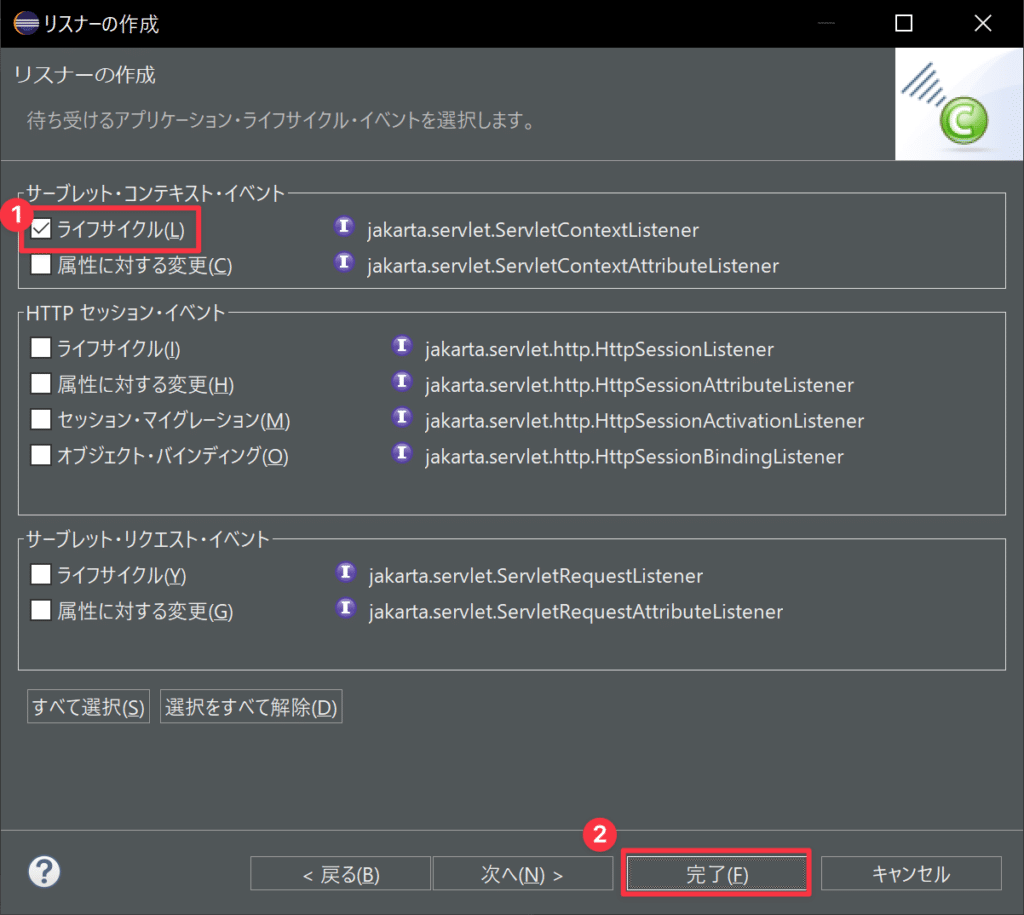Screen dimensions: 1024x915
Task: Click interface icon beside HttpSessionBindingListener
Action: (x=402, y=456)
